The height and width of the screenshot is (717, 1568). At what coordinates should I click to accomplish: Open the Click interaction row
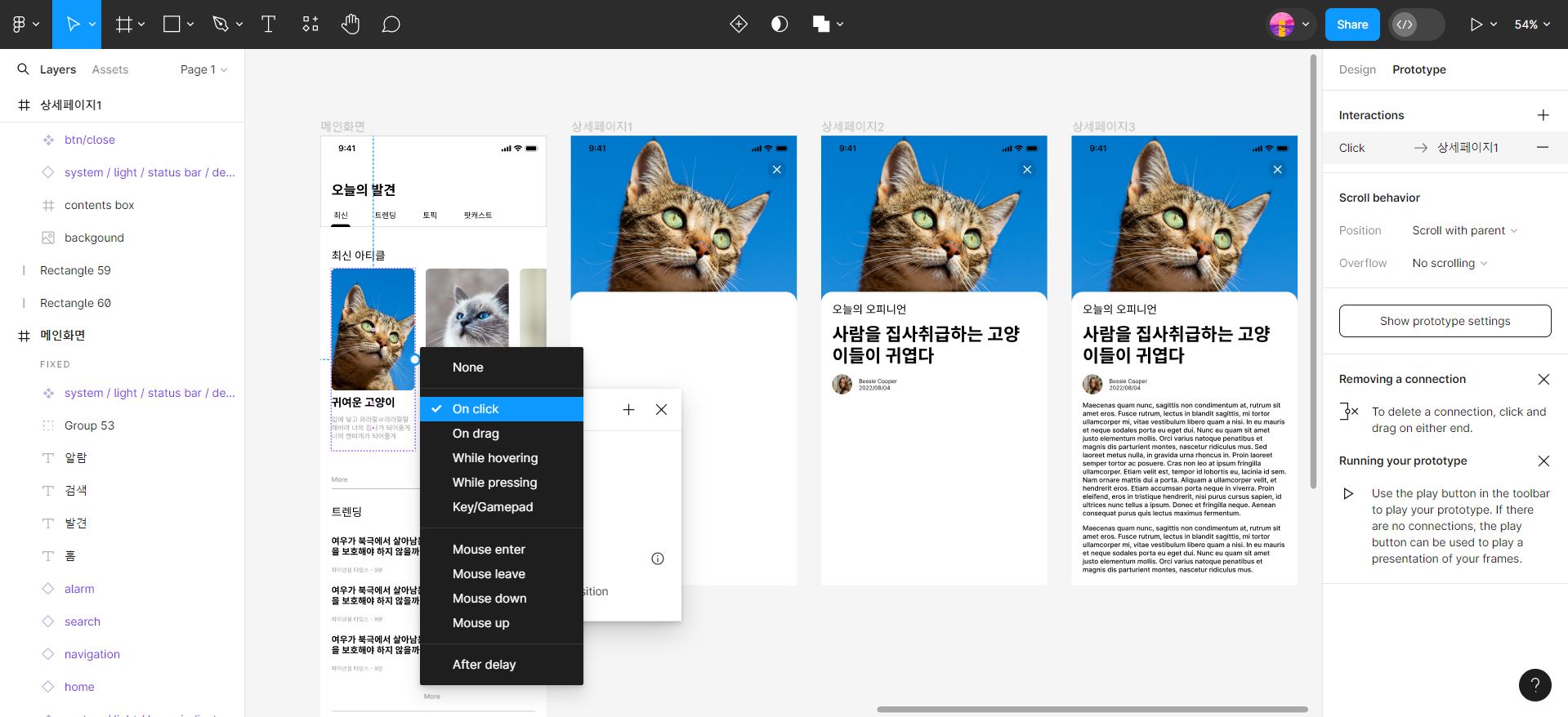1445,148
